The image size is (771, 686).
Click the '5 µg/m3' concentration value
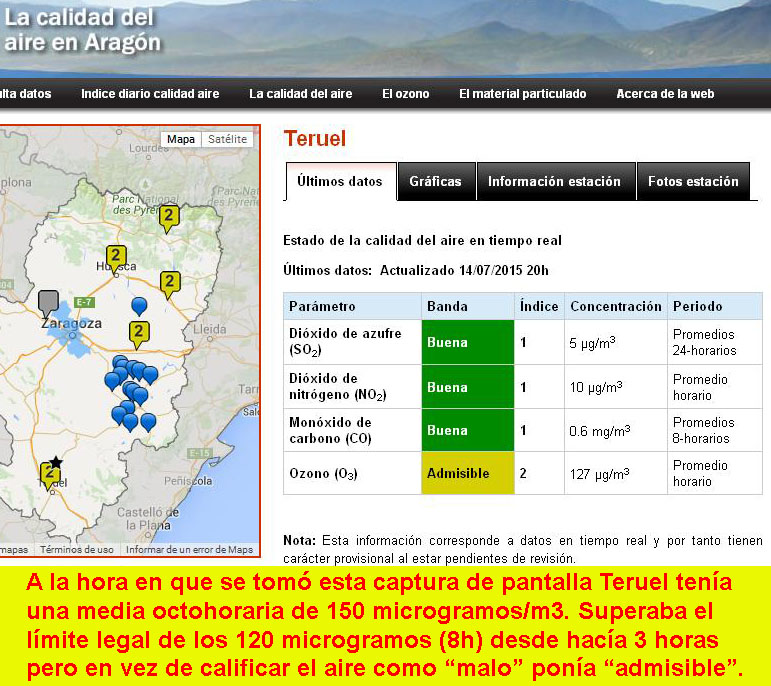[x=592, y=342]
